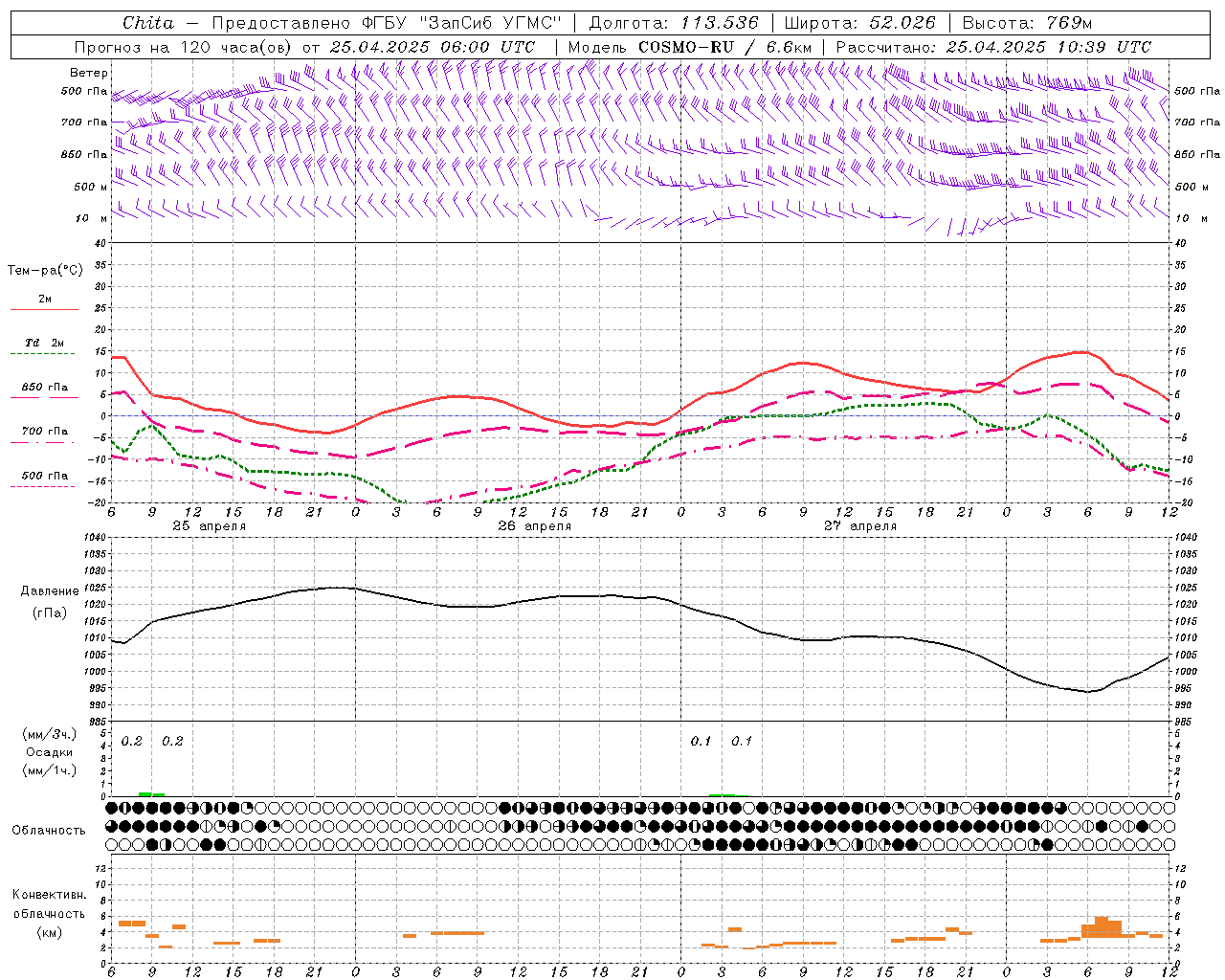
Task: Click the 26 апреля date label
Action: click(x=534, y=526)
